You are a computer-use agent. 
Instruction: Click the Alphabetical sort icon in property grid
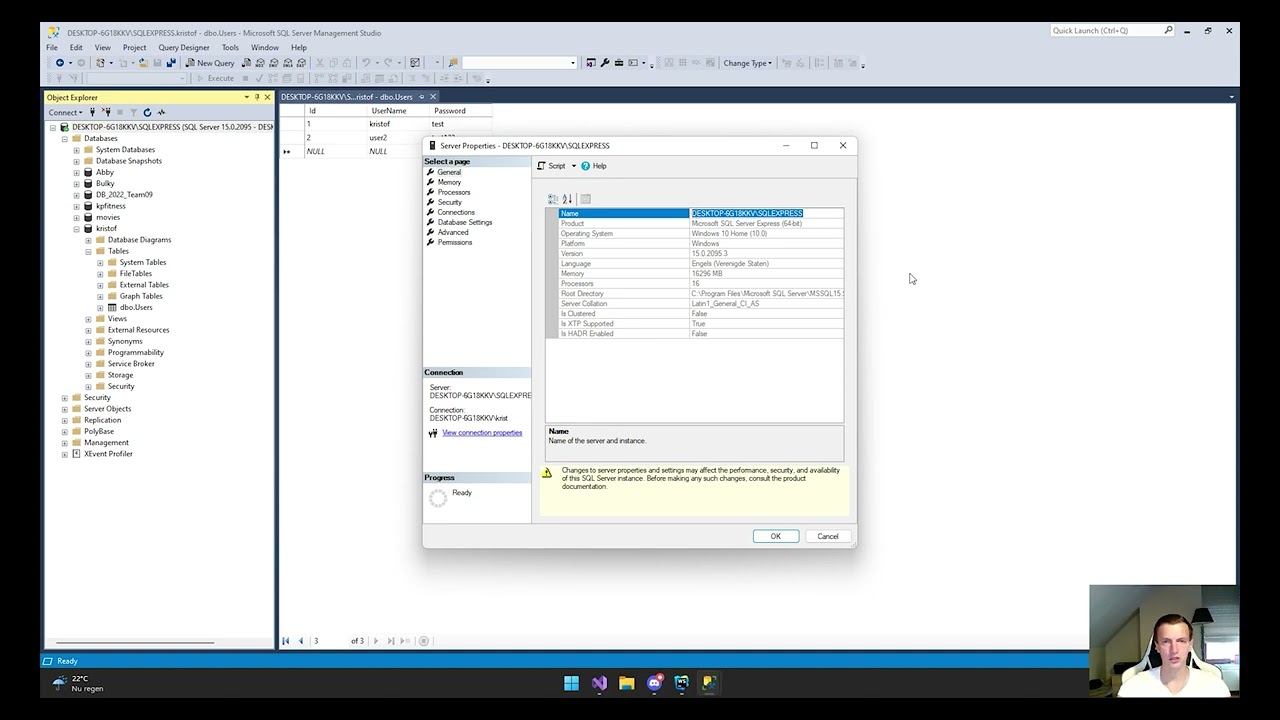click(567, 199)
